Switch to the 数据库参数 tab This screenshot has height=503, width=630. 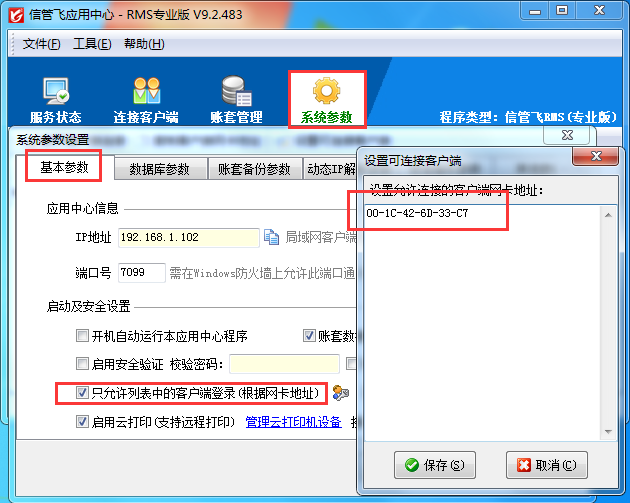point(160,169)
